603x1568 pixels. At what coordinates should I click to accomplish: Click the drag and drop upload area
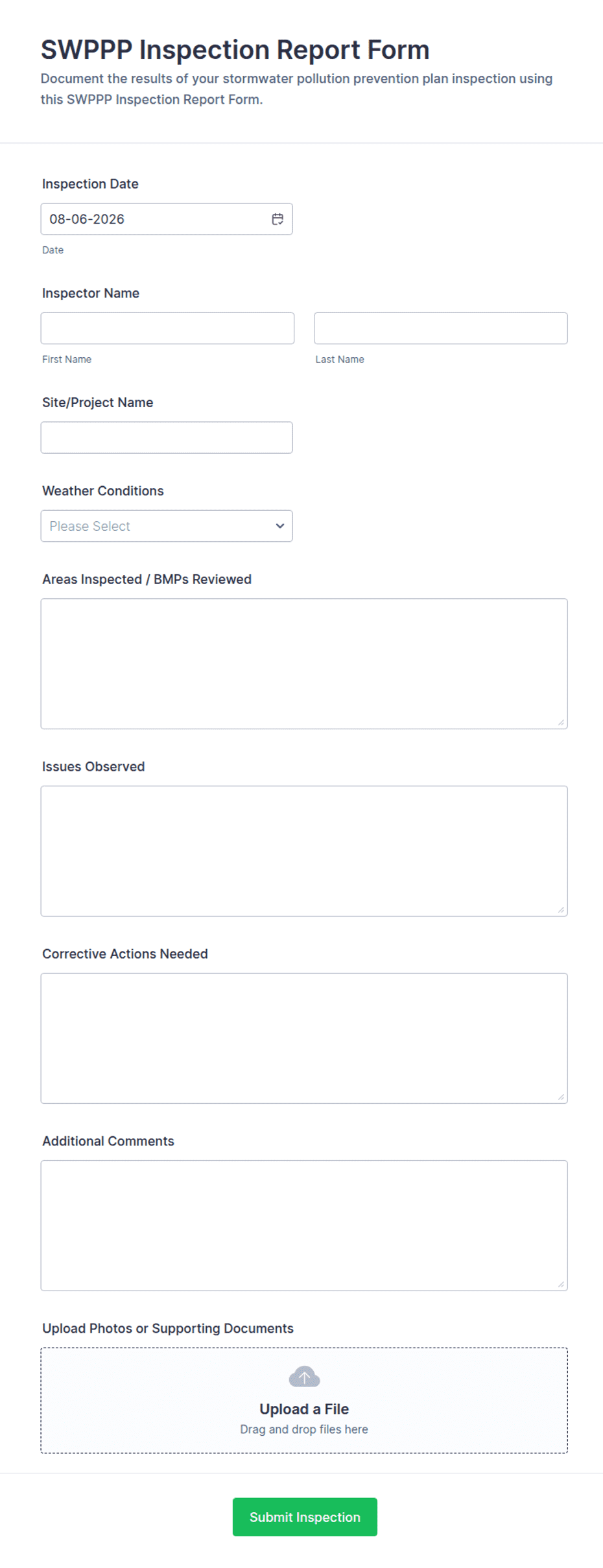304,1400
